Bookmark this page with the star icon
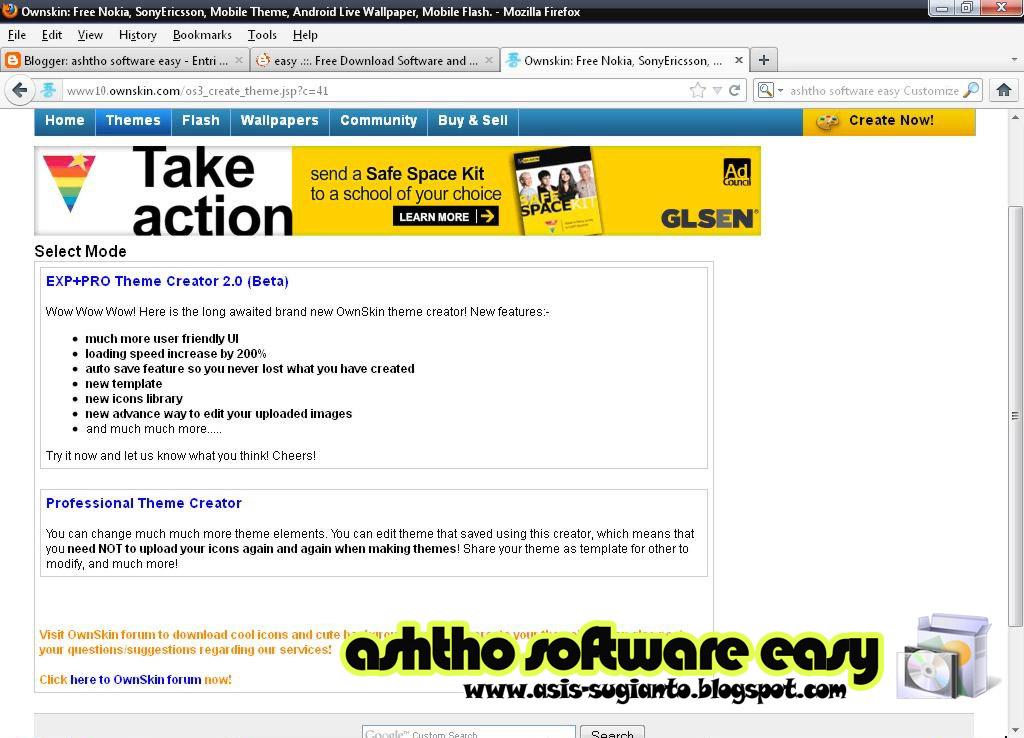 click(x=698, y=90)
